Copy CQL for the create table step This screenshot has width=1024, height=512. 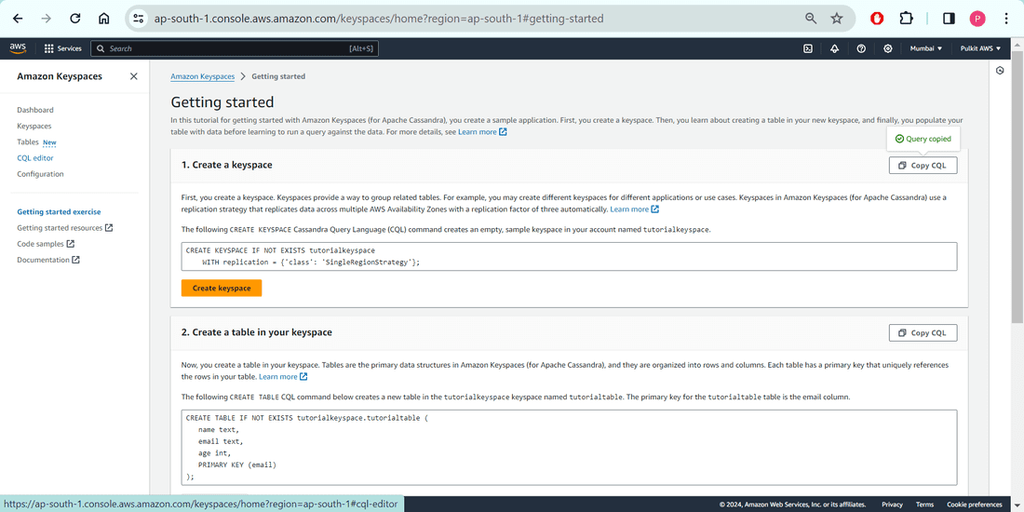click(922, 333)
